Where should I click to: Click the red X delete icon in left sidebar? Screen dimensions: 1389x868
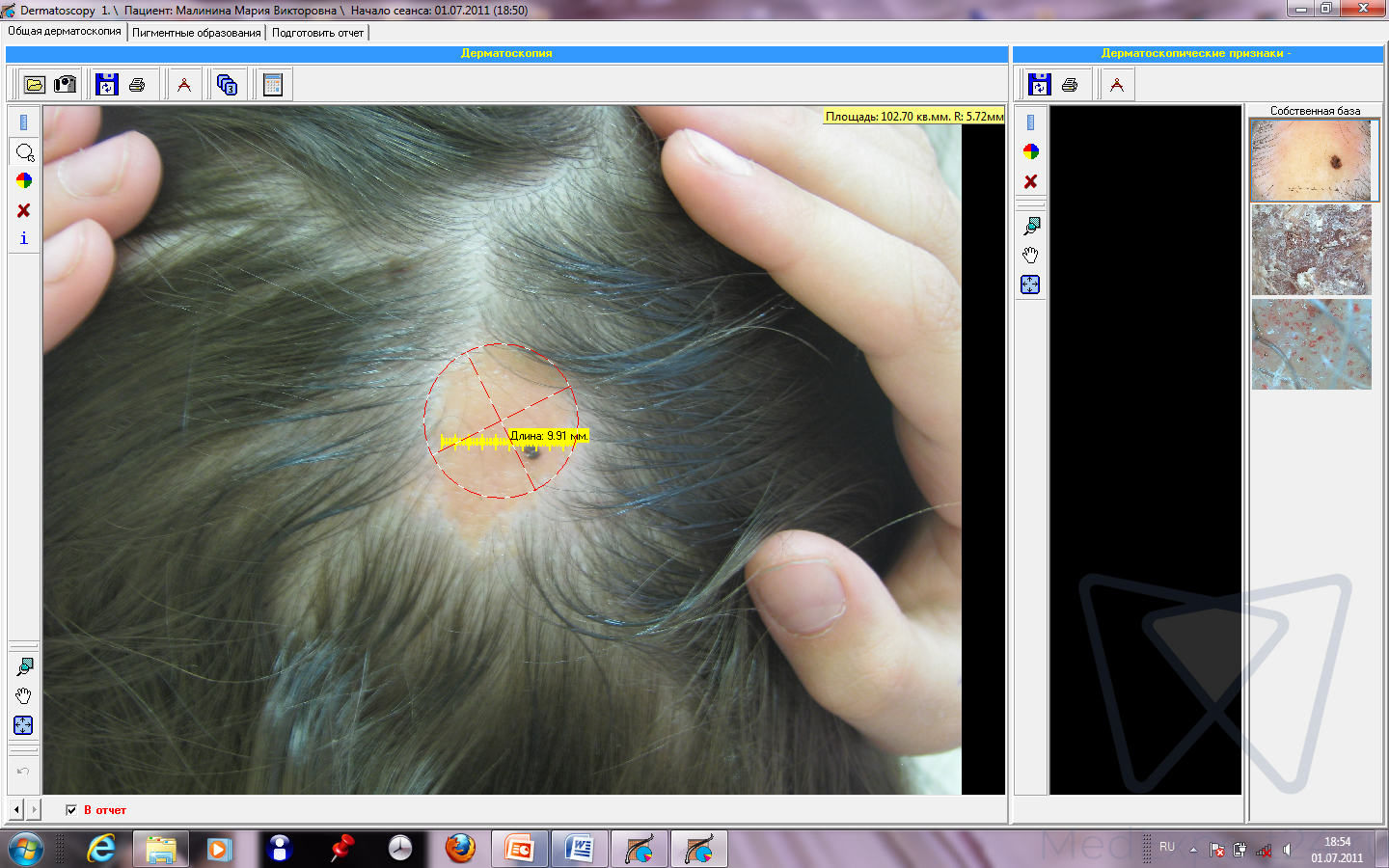[24, 210]
